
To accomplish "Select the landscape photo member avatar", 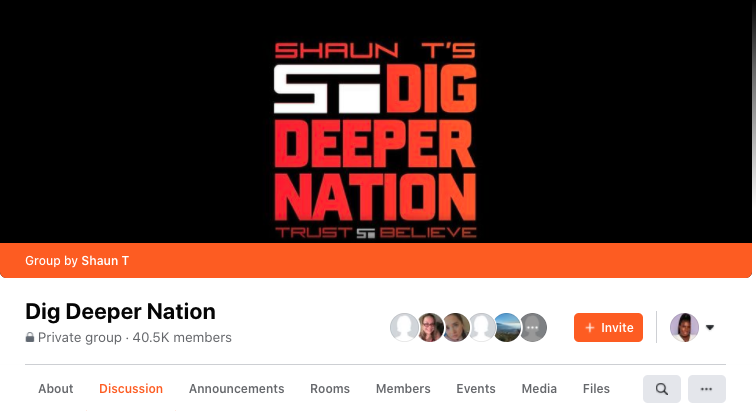I will tap(507, 328).
